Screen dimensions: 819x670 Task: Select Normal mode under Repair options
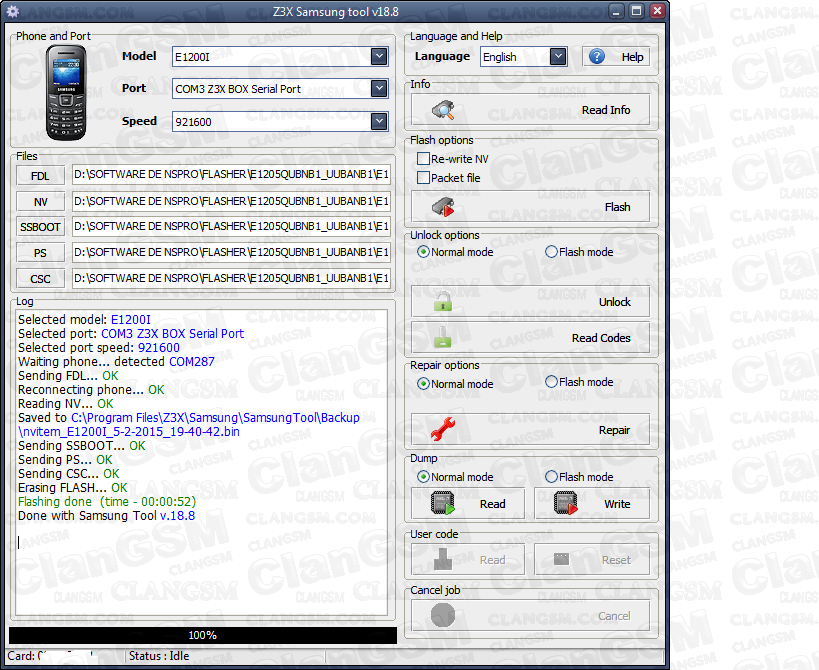pyautogui.click(x=423, y=384)
